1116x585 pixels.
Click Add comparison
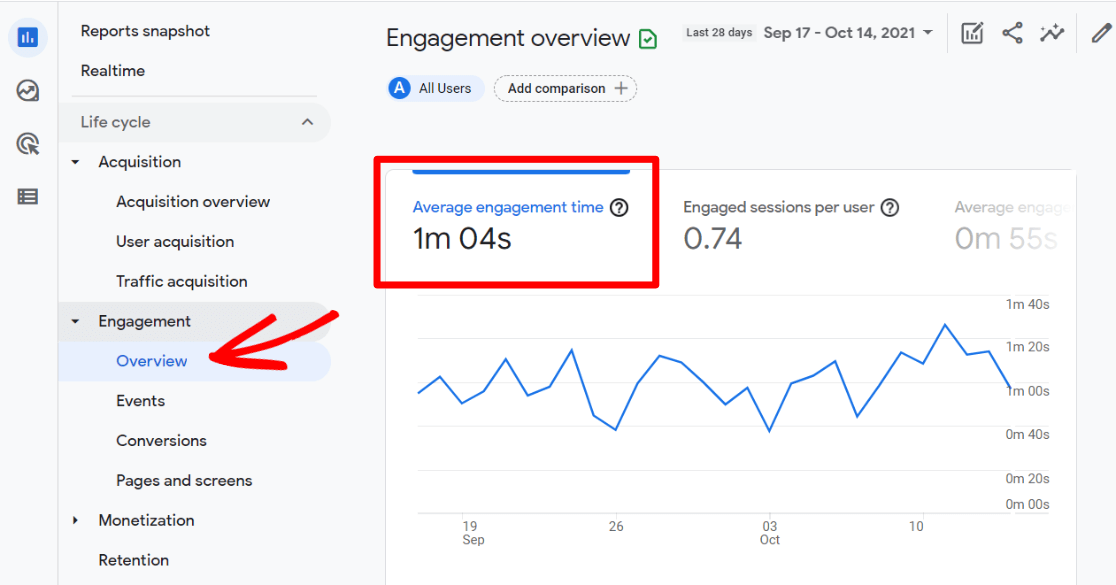[x=565, y=88]
